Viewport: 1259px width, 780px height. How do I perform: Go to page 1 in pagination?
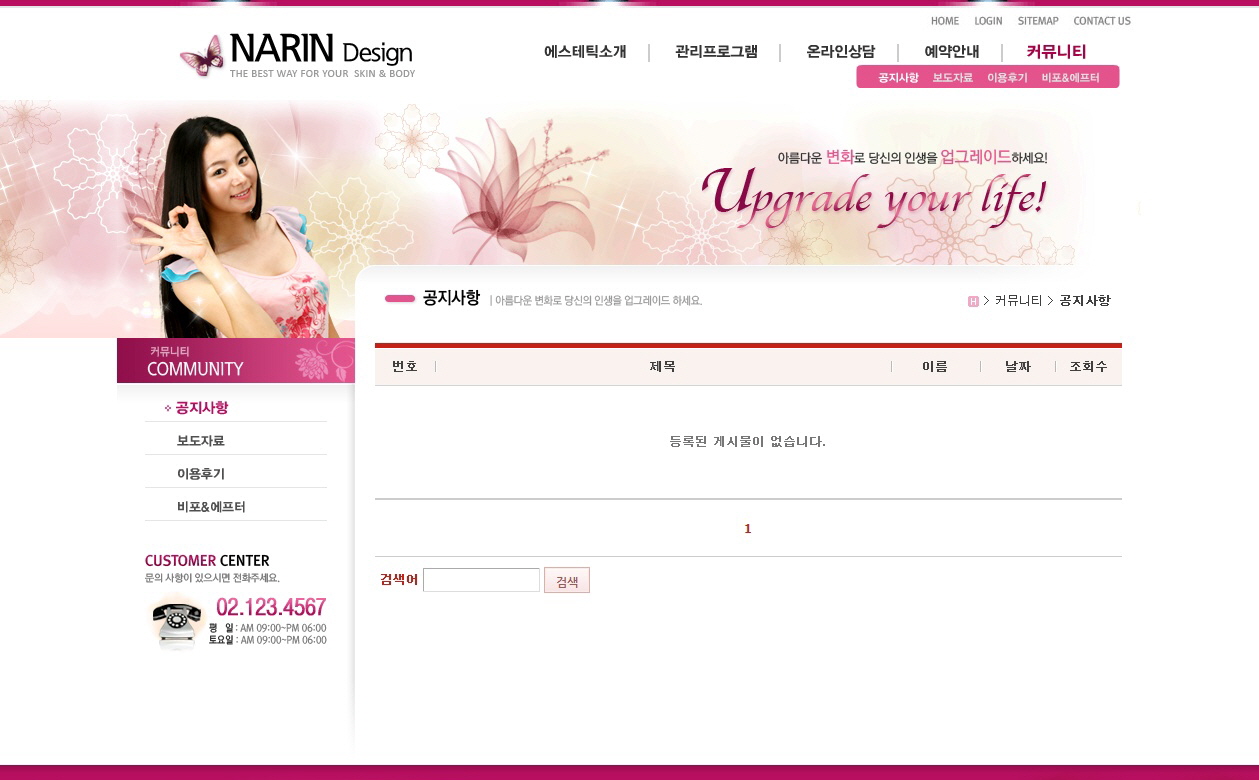pos(747,529)
